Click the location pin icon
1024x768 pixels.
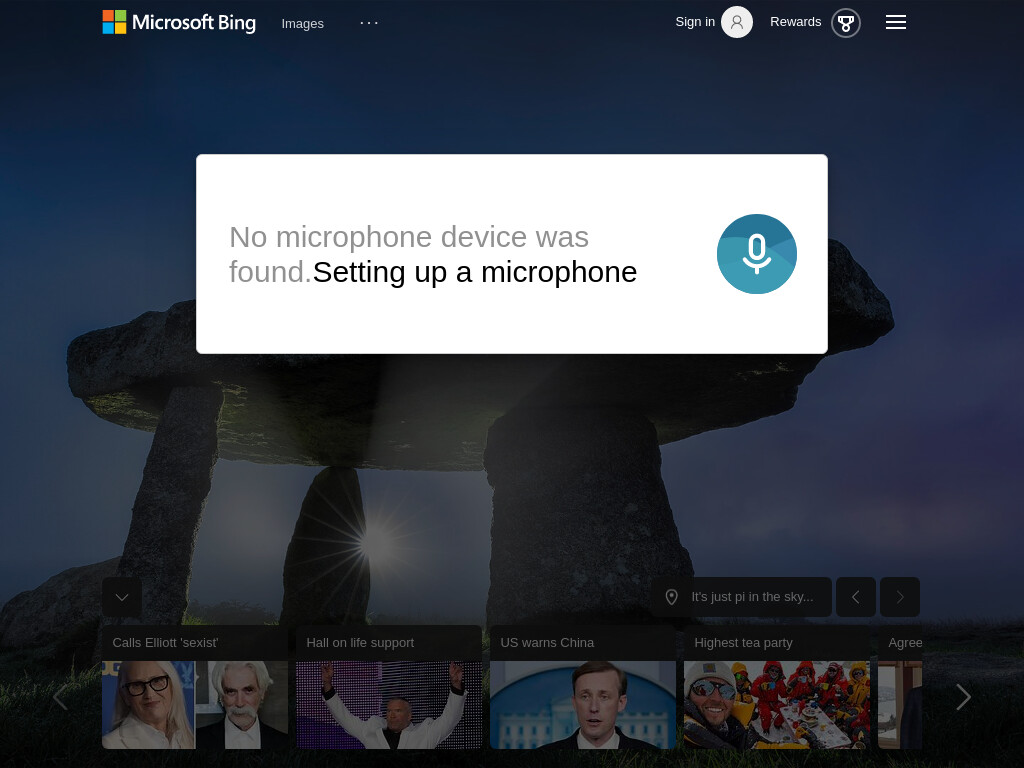tap(671, 597)
